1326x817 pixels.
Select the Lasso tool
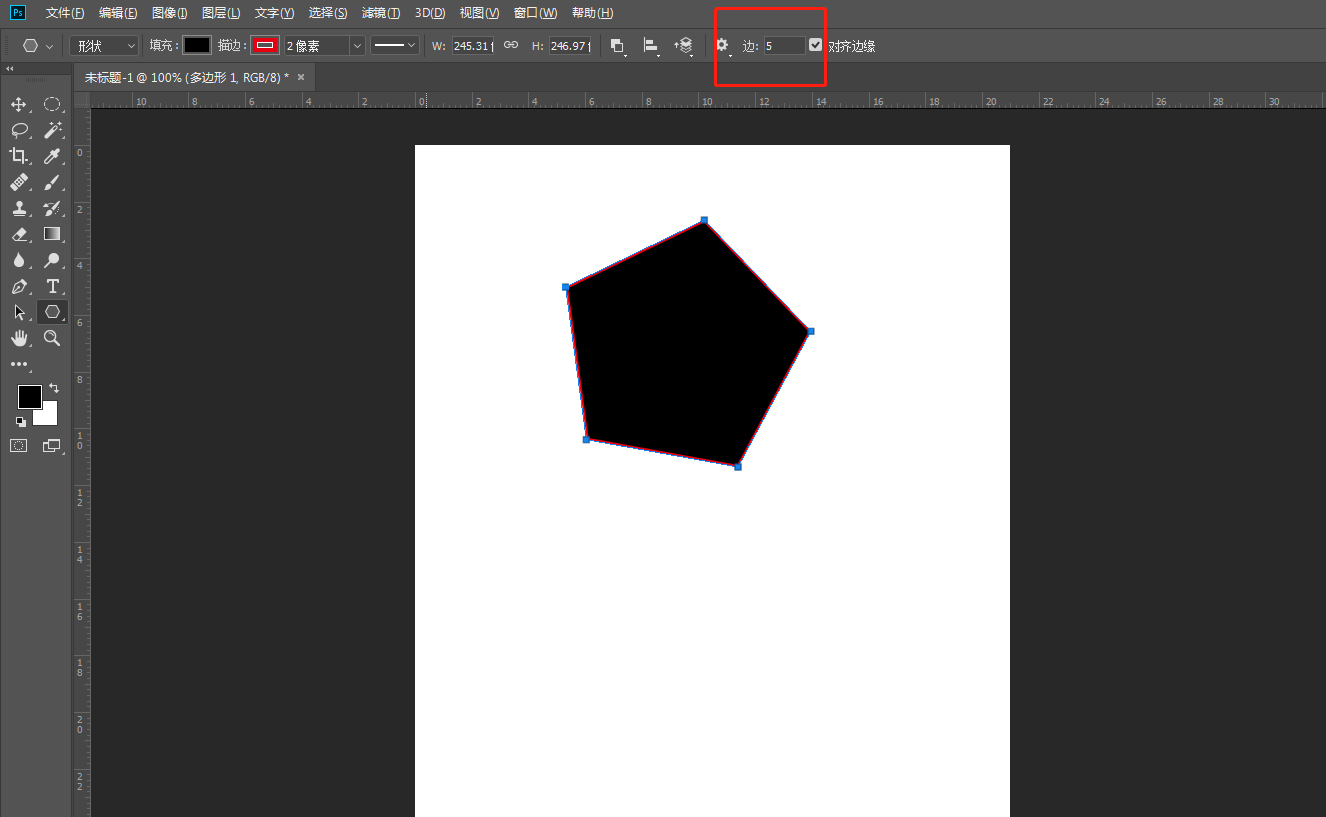18,130
